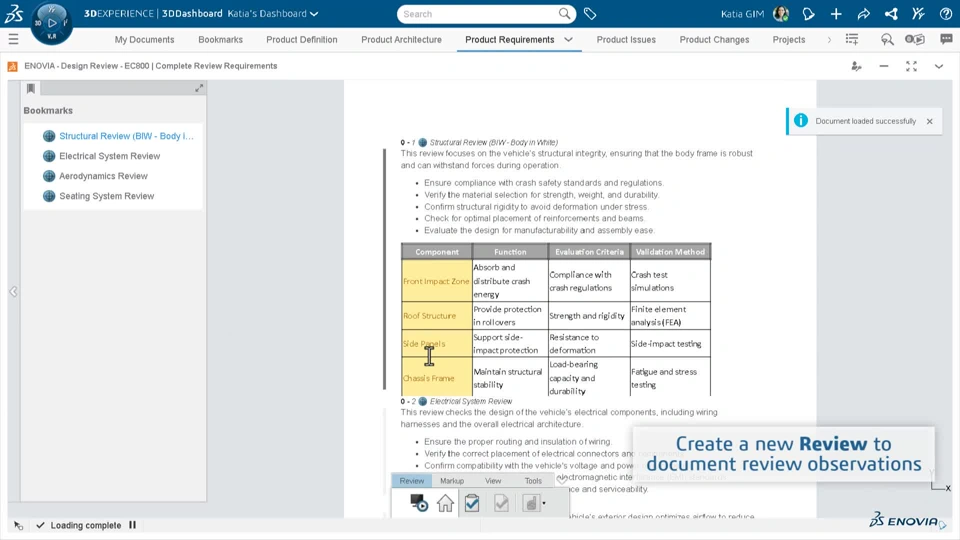The height and width of the screenshot is (540, 960).
Task: Open Product Requirements tab dropdown arrow
Action: [x=568, y=39]
